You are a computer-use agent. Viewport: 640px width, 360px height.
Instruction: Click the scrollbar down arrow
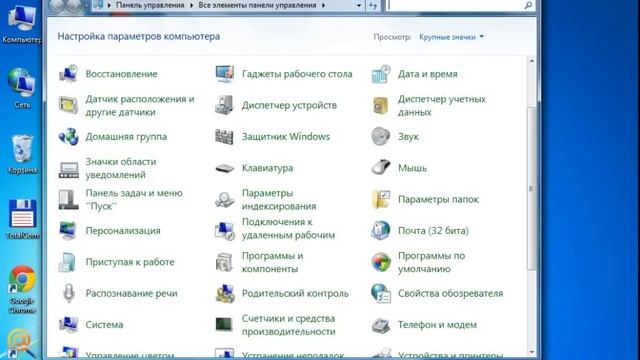(531, 352)
